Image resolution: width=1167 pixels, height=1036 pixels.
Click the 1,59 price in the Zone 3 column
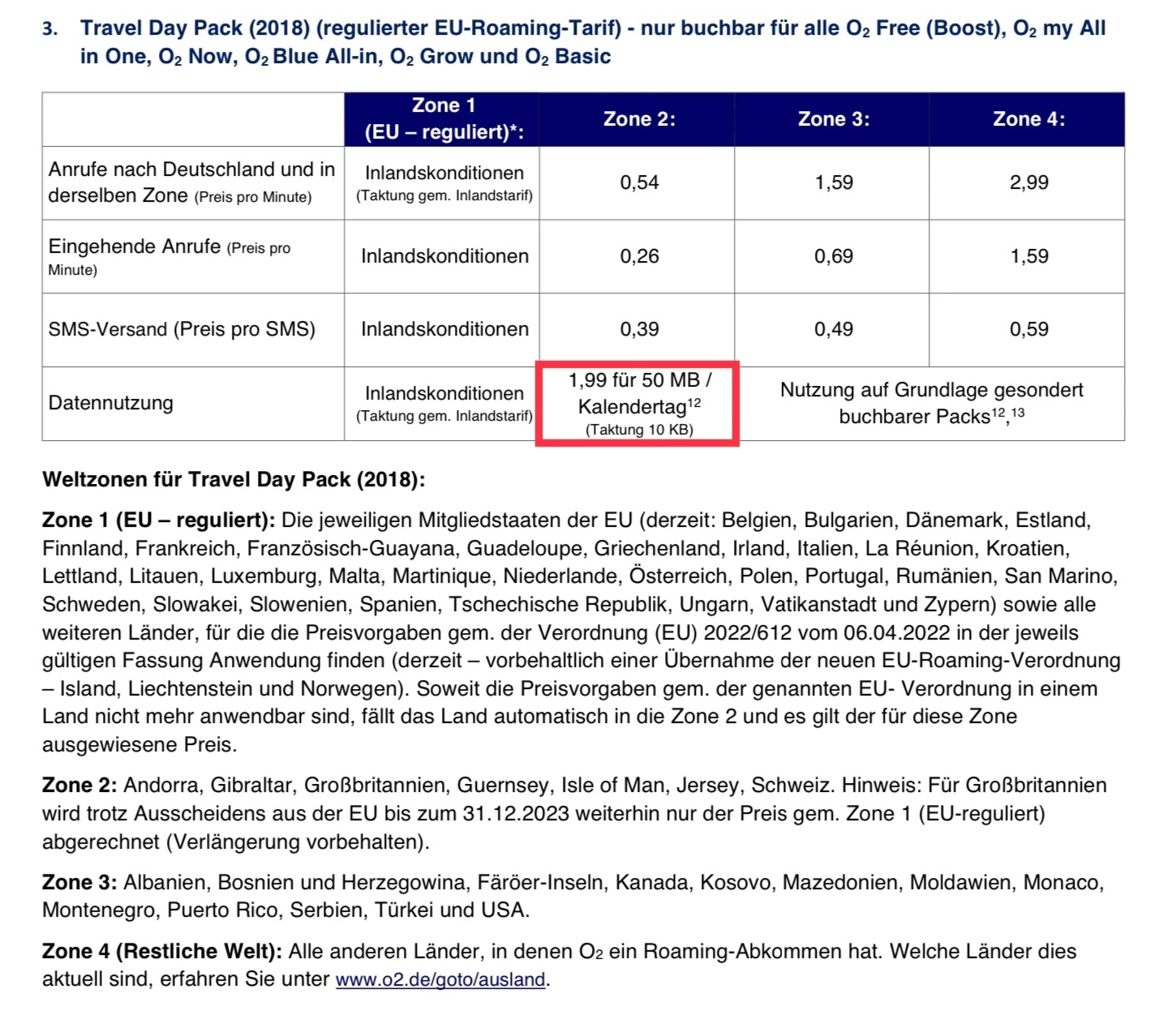(834, 182)
